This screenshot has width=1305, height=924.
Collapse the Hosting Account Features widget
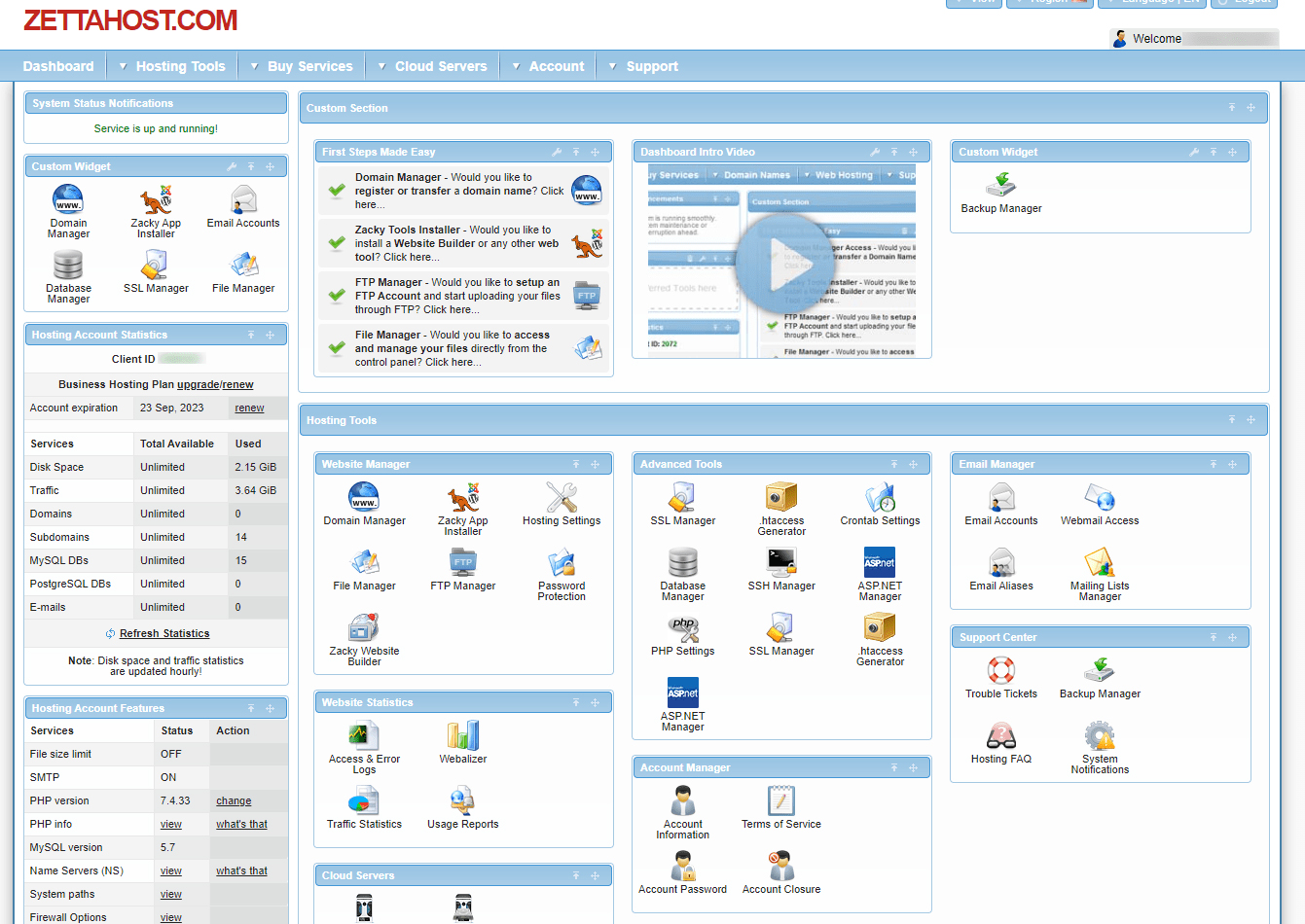click(251, 709)
